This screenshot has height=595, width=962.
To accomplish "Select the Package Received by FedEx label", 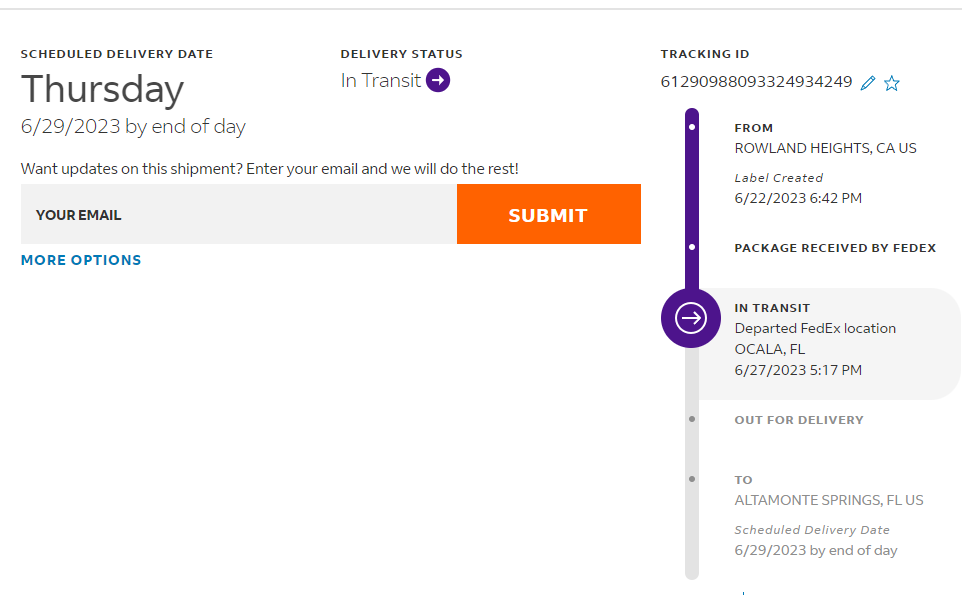I will (x=835, y=248).
